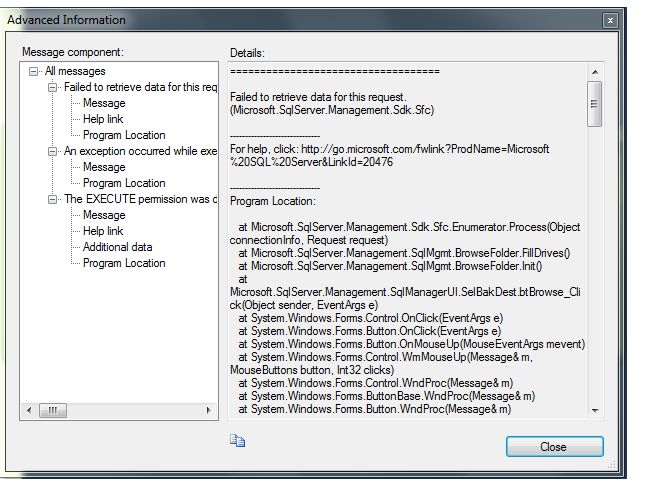Screen dimensions: 659x485
Task: Select the All messages tree item
Action: [75, 71]
